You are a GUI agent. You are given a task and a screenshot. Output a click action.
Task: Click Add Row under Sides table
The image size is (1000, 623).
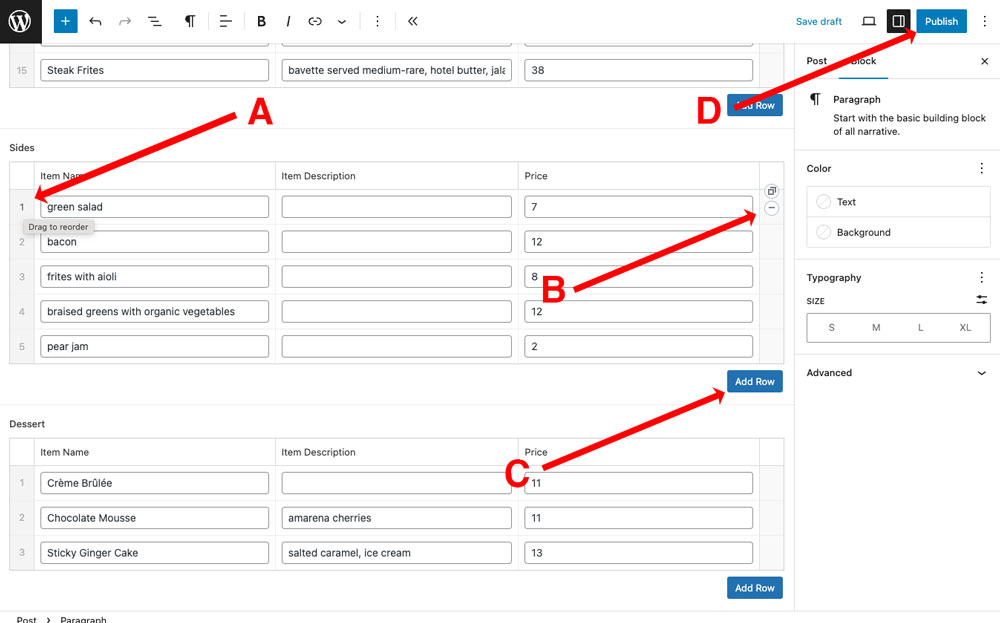tap(754, 381)
